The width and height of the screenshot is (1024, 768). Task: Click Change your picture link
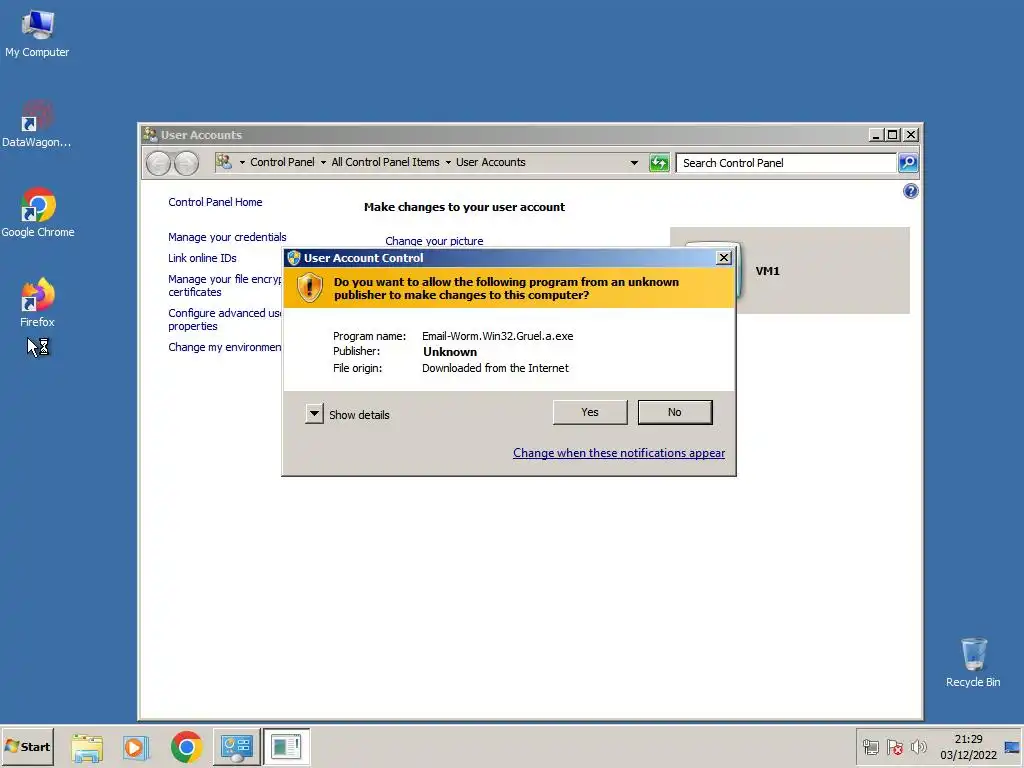(x=434, y=241)
